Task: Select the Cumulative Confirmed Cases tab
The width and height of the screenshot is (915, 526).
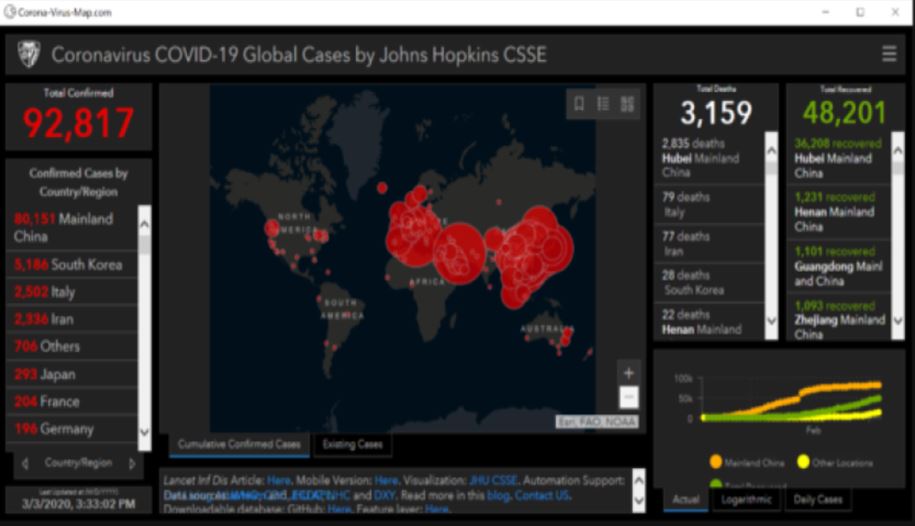Action: coord(239,444)
